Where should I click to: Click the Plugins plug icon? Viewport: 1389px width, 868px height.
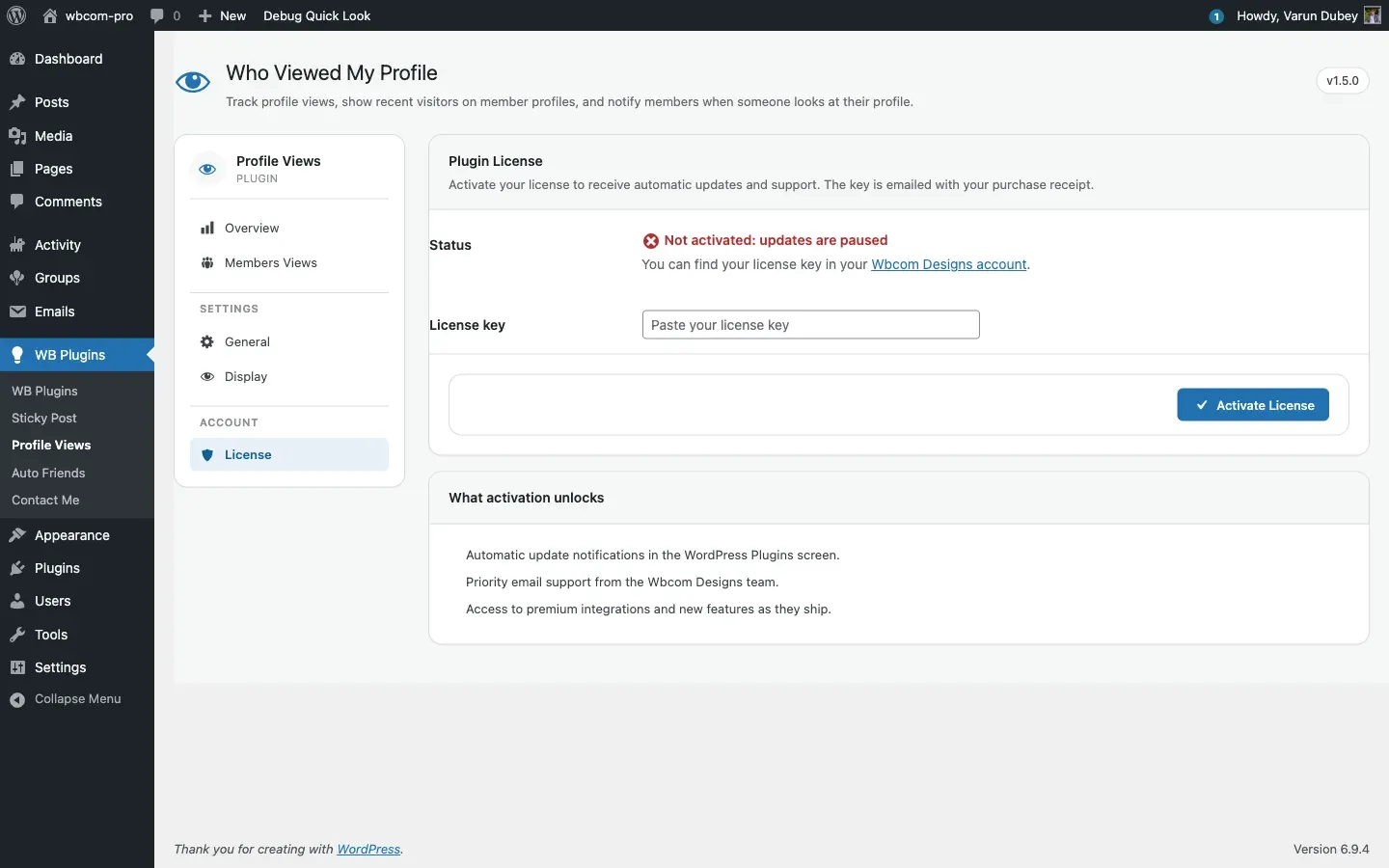17,568
